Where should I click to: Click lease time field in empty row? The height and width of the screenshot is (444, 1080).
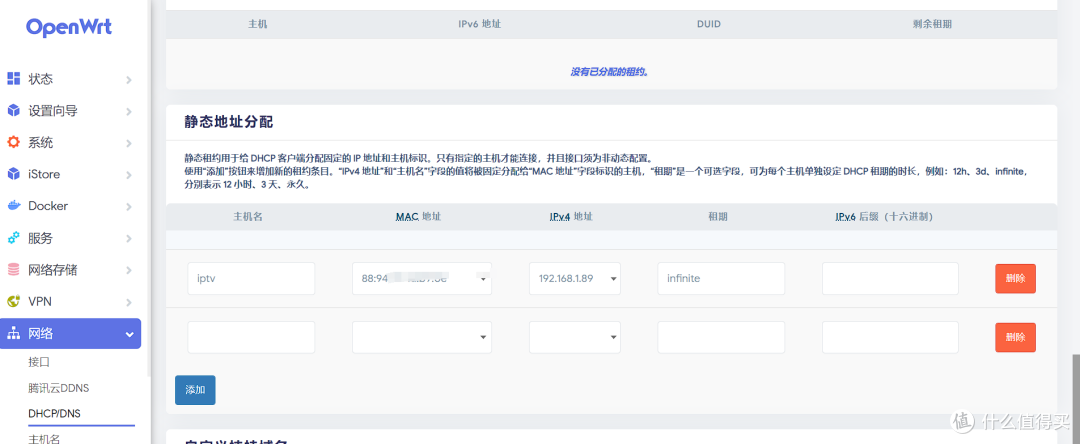(x=721, y=337)
